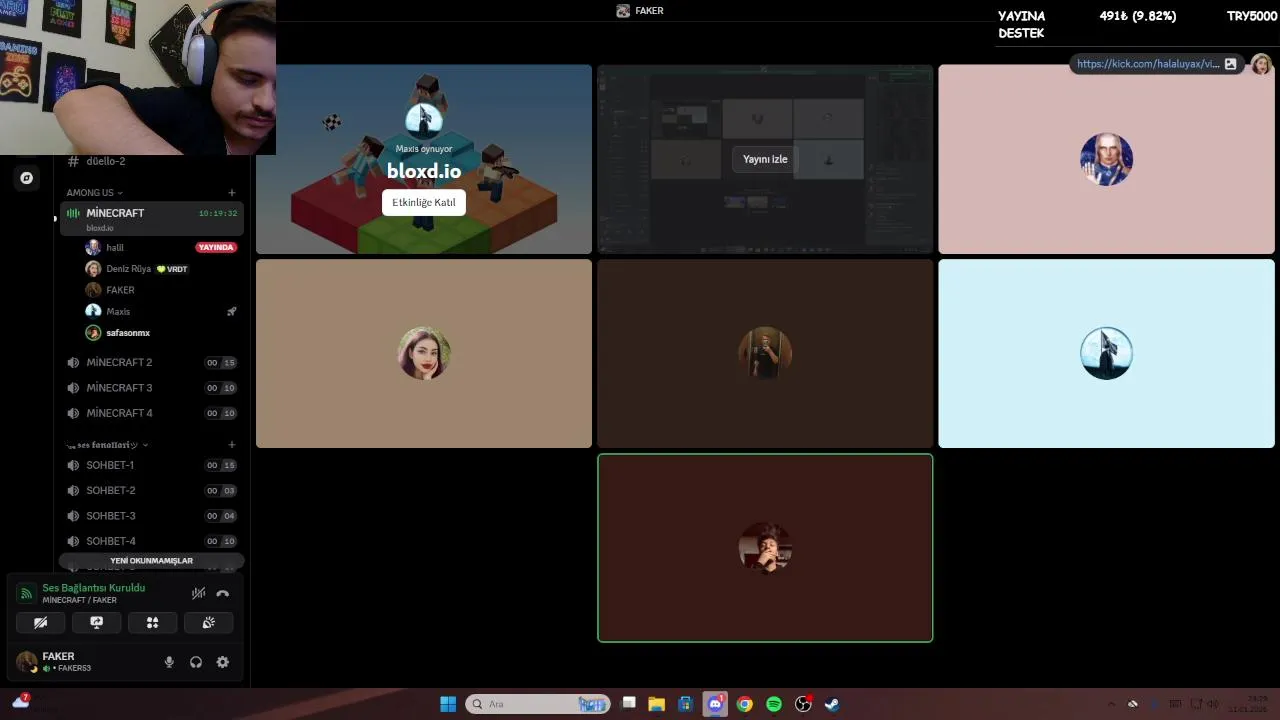Click the YAYINDA live badge next to halil

(216, 247)
